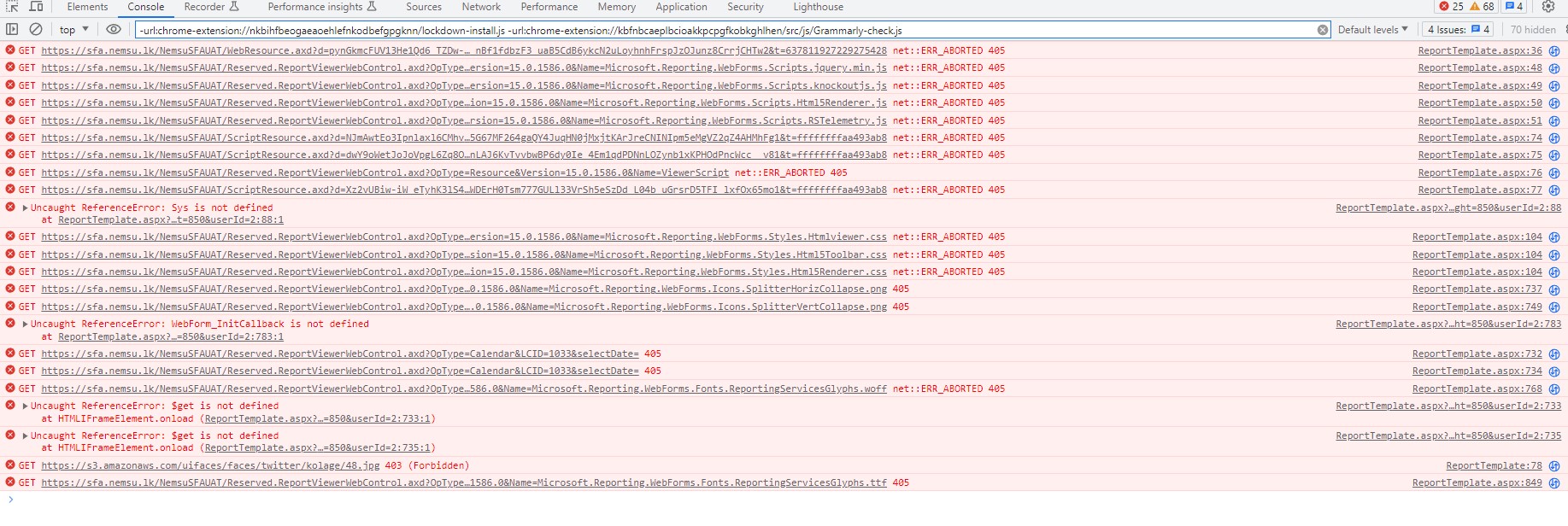Viewport: 1568px width, 526px height.
Task: Show network request for ReportTemplate.aspx:74 row
Action: point(1554,137)
